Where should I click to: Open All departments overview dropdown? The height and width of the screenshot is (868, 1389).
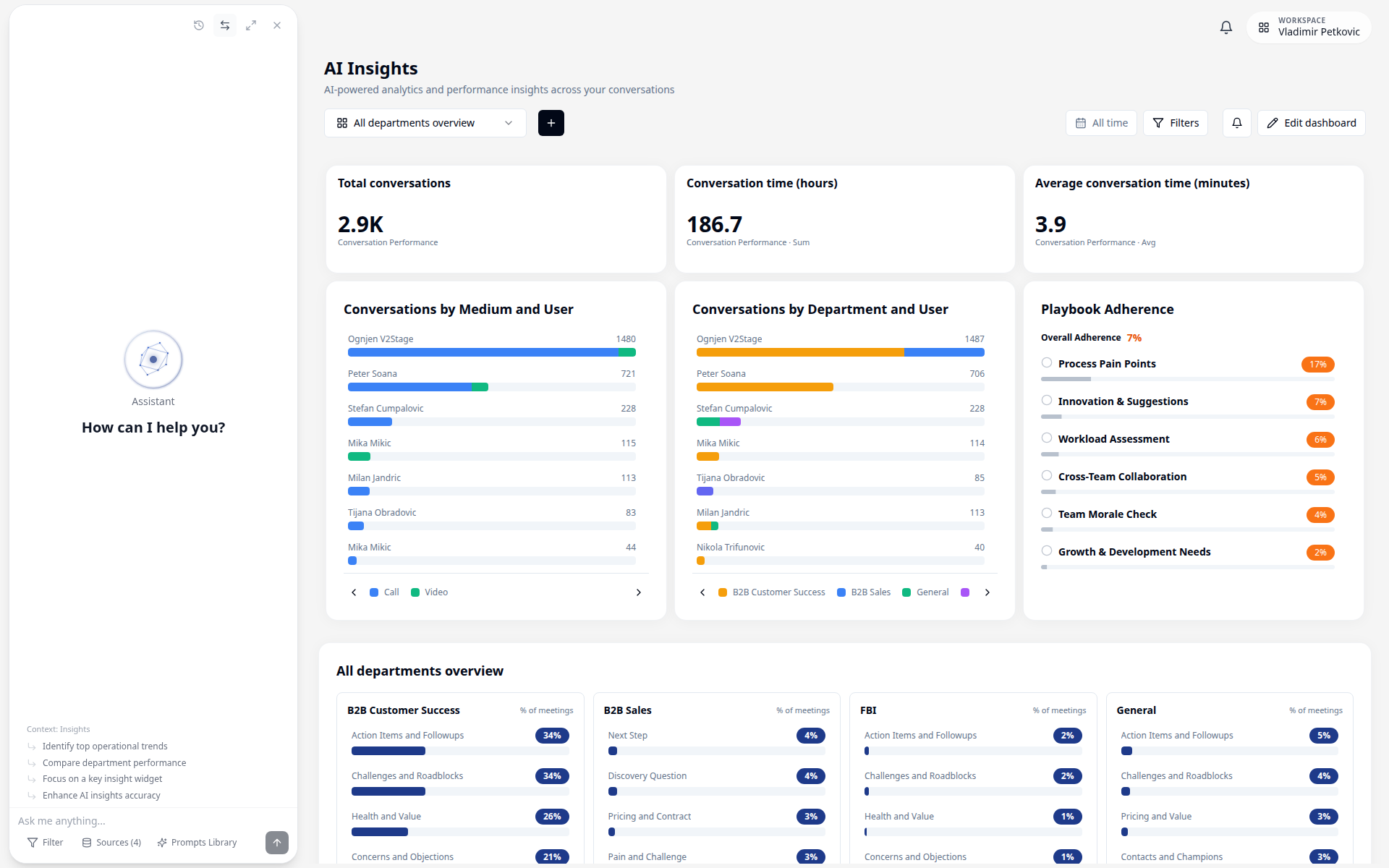[x=425, y=123]
